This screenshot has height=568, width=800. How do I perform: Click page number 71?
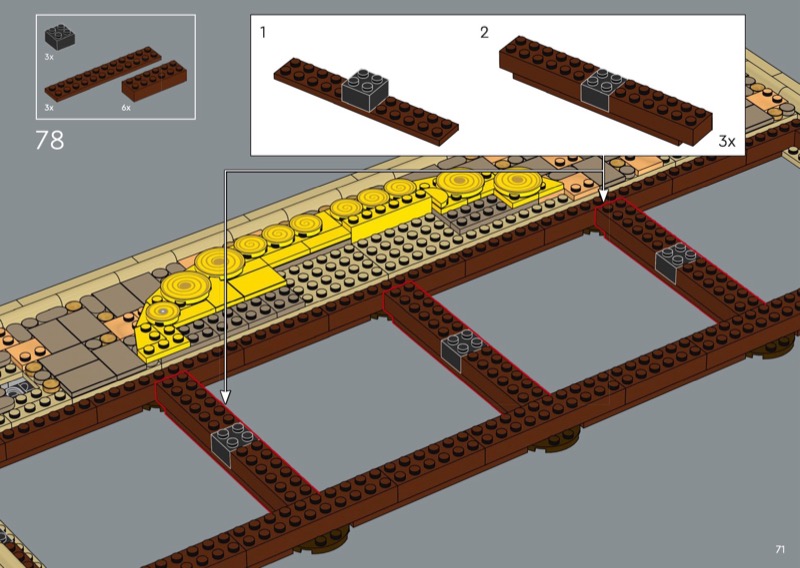(780, 549)
